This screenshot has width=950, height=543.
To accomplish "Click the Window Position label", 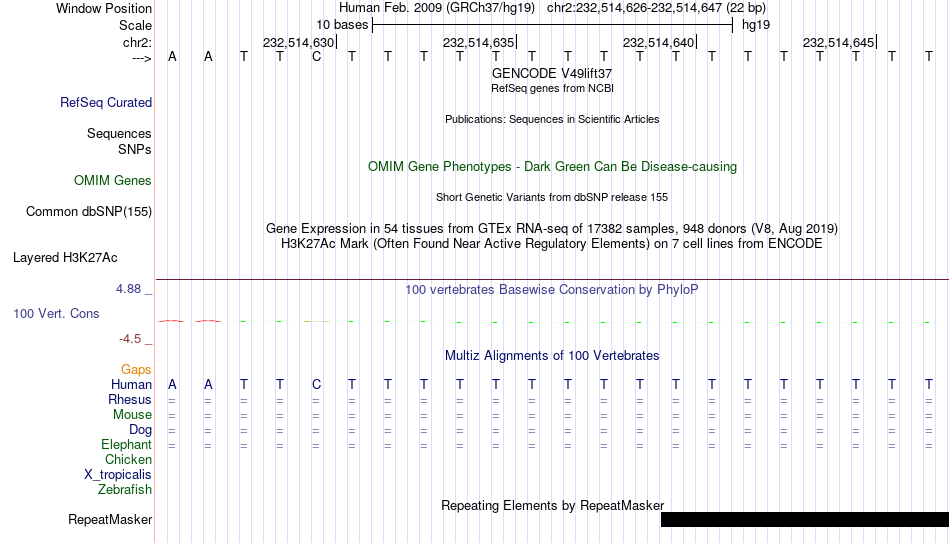I will coord(104,8).
